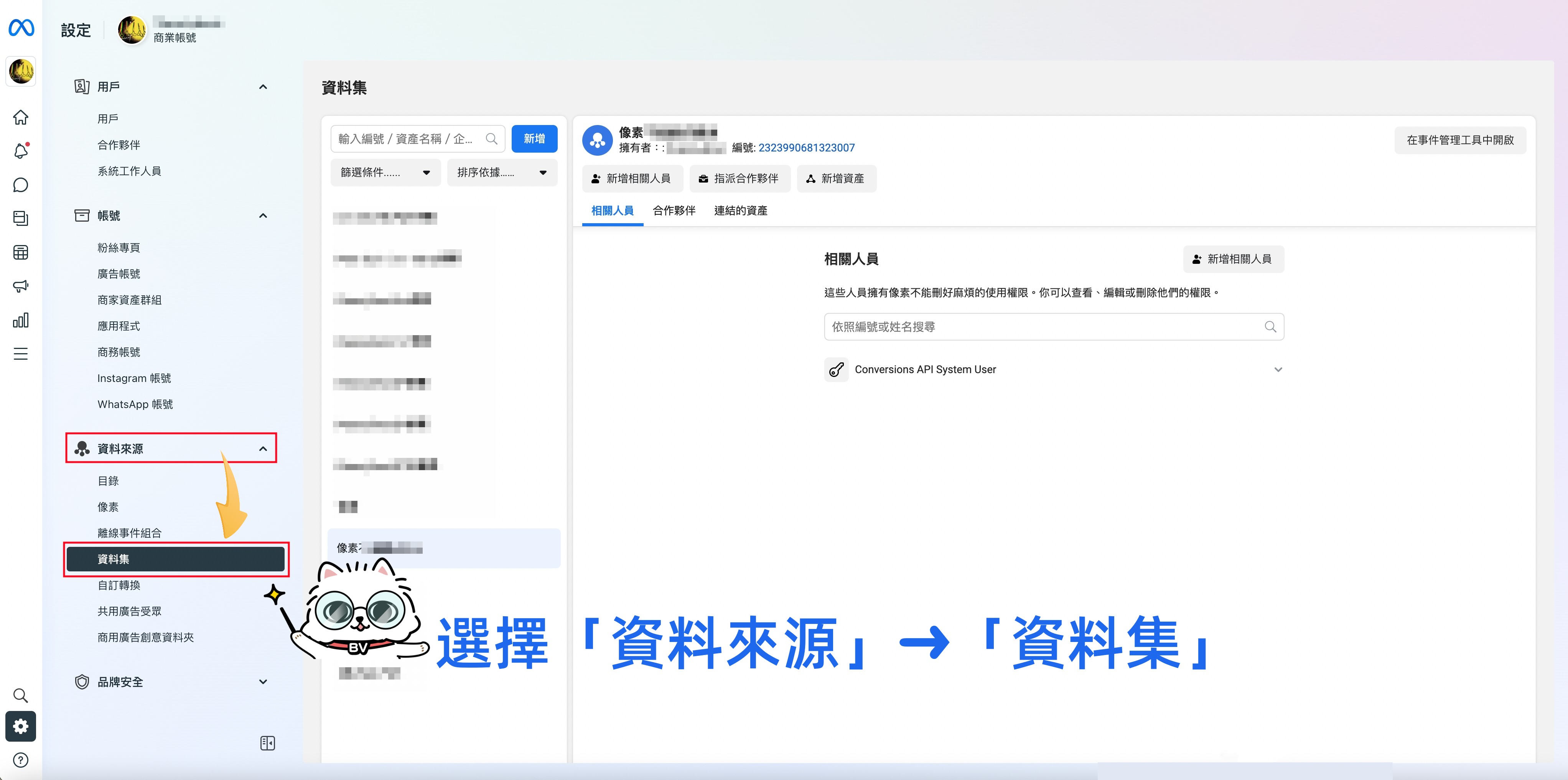Collapse the 帳號 section
This screenshot has height=780, width=1568.
point(263,216)
